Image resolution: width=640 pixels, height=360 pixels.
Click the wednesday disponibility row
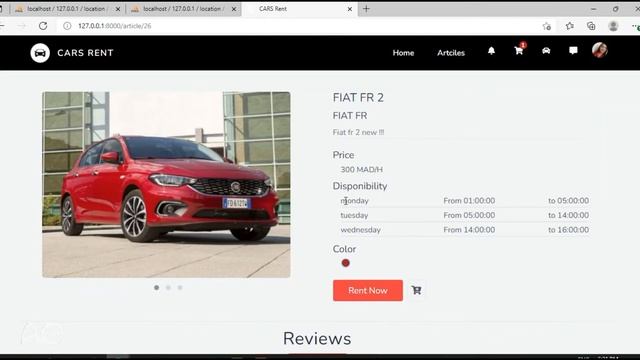pyautogui.click(x=464, y=230)
